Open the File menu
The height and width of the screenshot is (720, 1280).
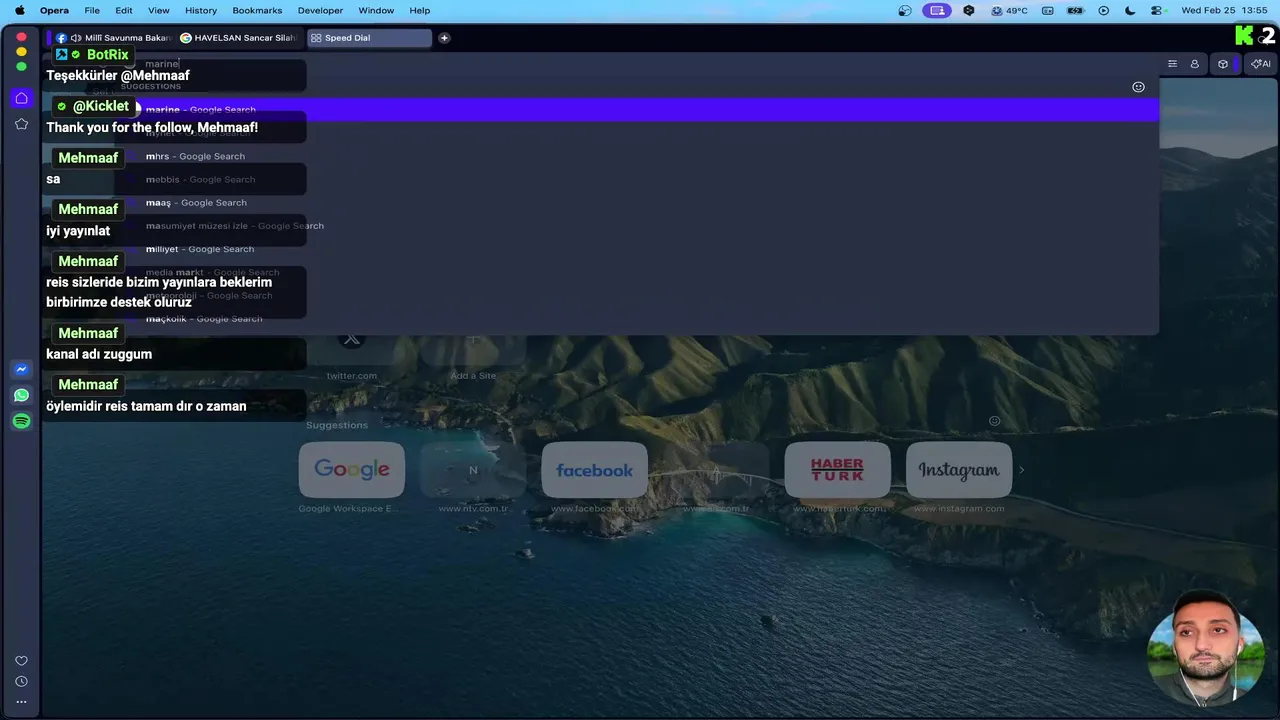(x=92, y=10)
